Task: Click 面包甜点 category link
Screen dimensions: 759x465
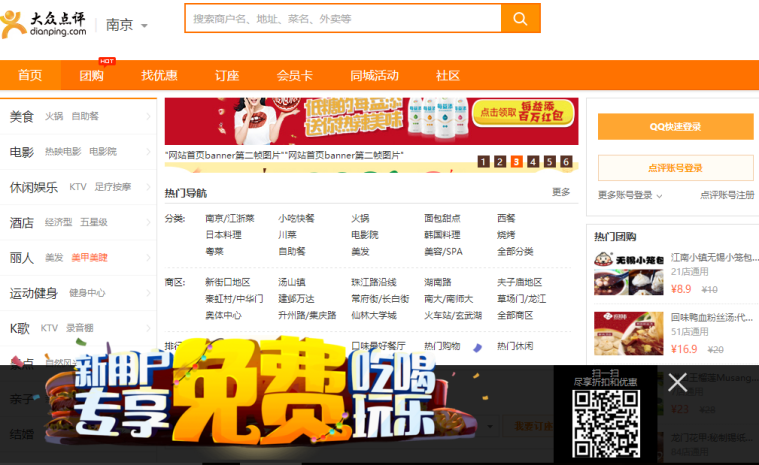Action: 442,219
